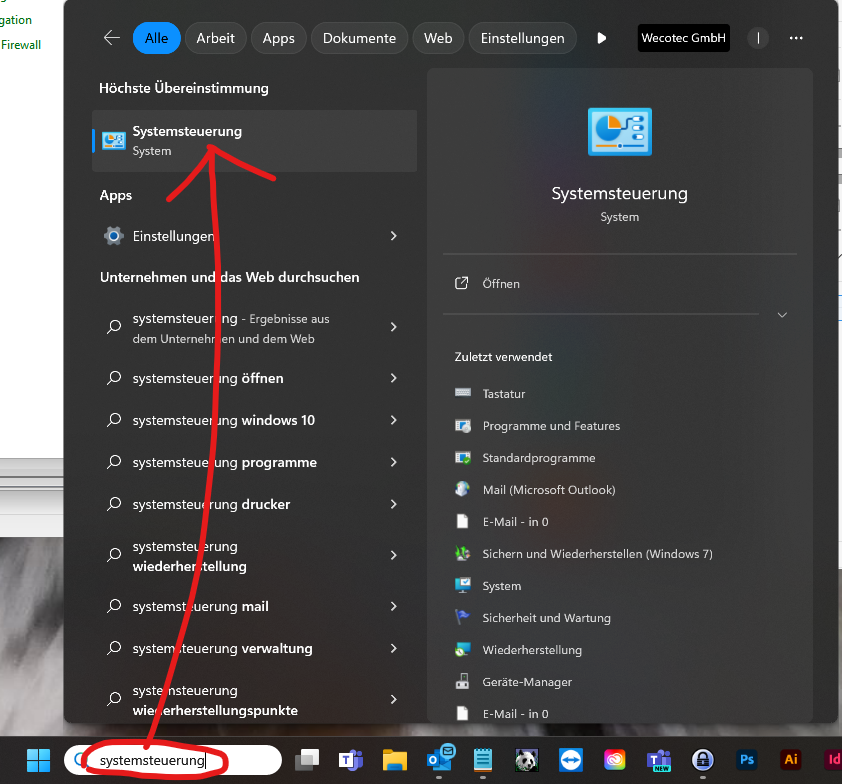Open File Explorer from the taskbar

[395, 760]
